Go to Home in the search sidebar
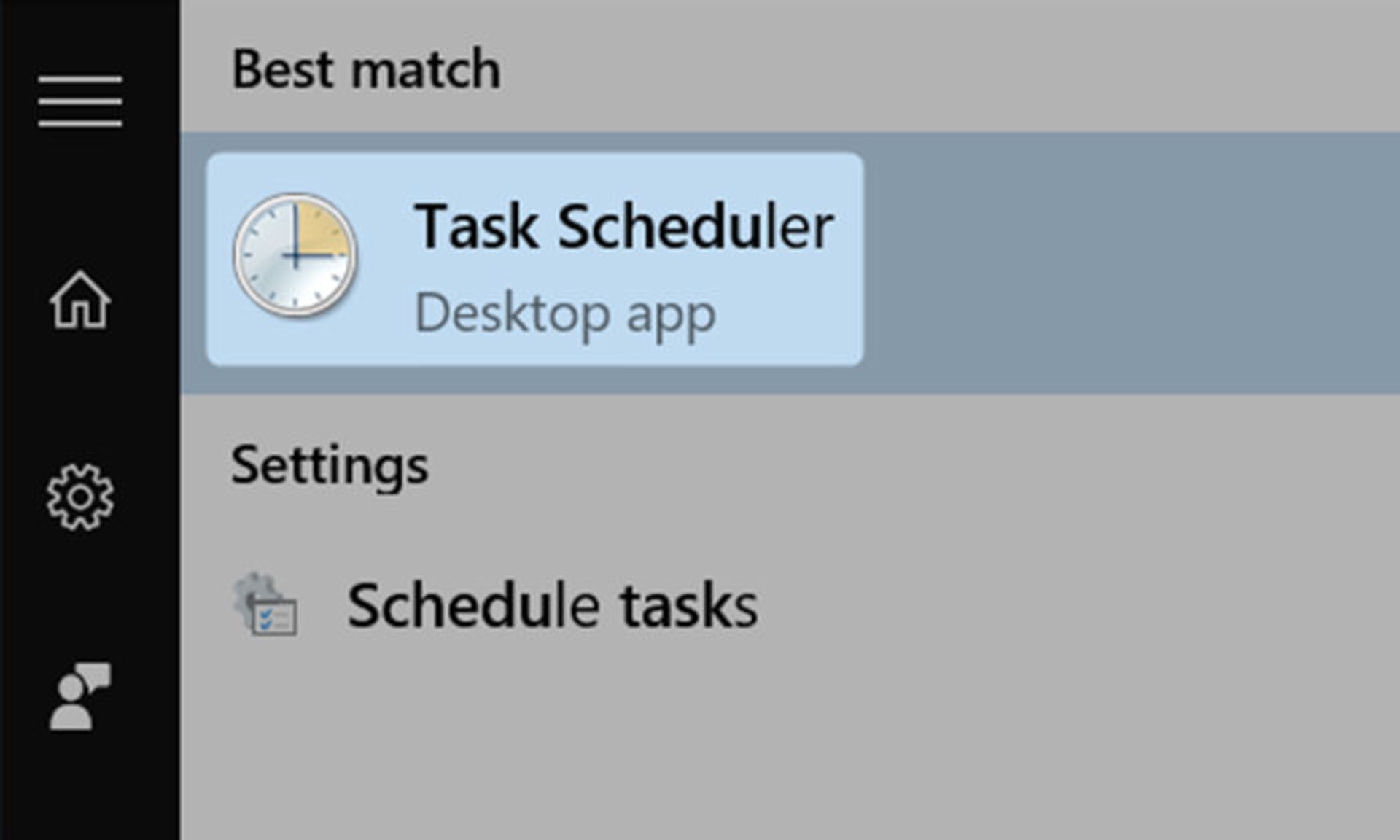The height and width of the screenshot is (840, 1400). pos(80,300)
